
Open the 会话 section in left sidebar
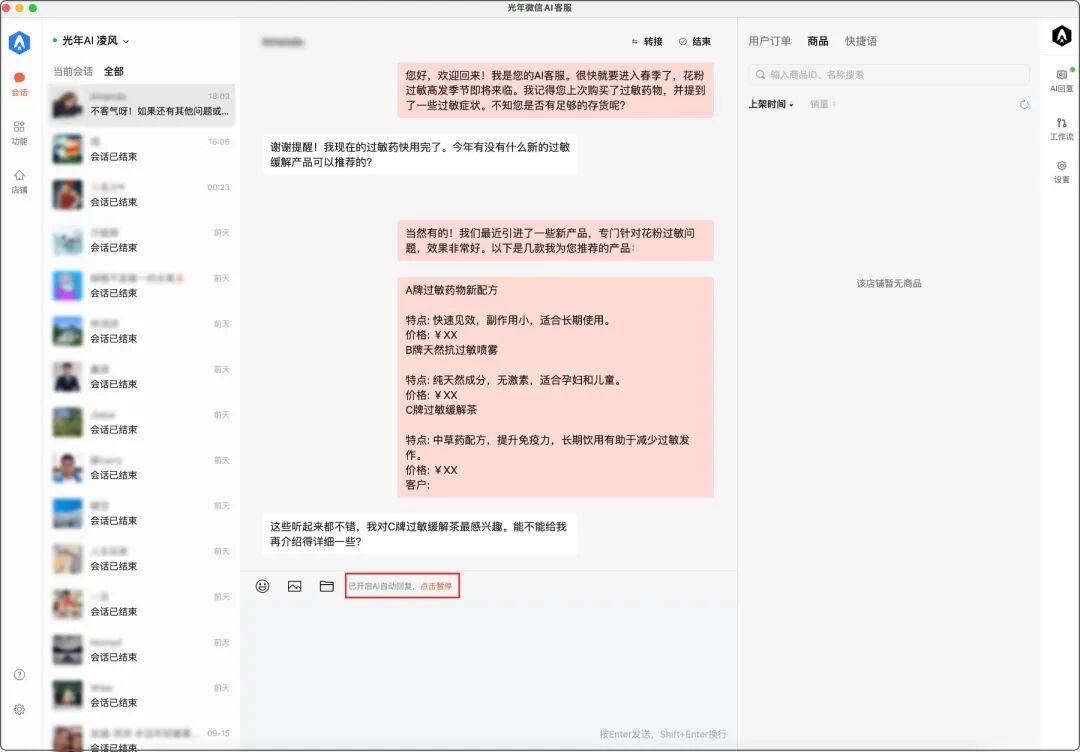pyautogui.click(x=19, y=84)
